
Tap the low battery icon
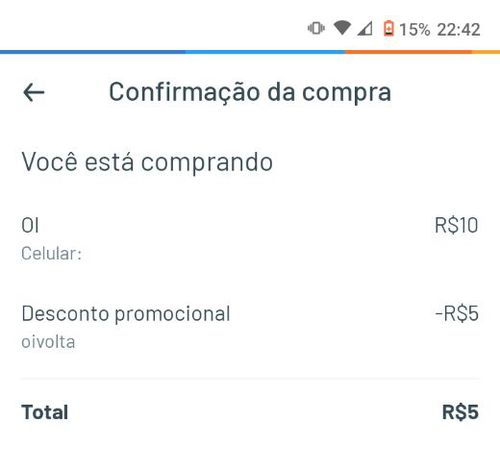click(x=389, y=28)
